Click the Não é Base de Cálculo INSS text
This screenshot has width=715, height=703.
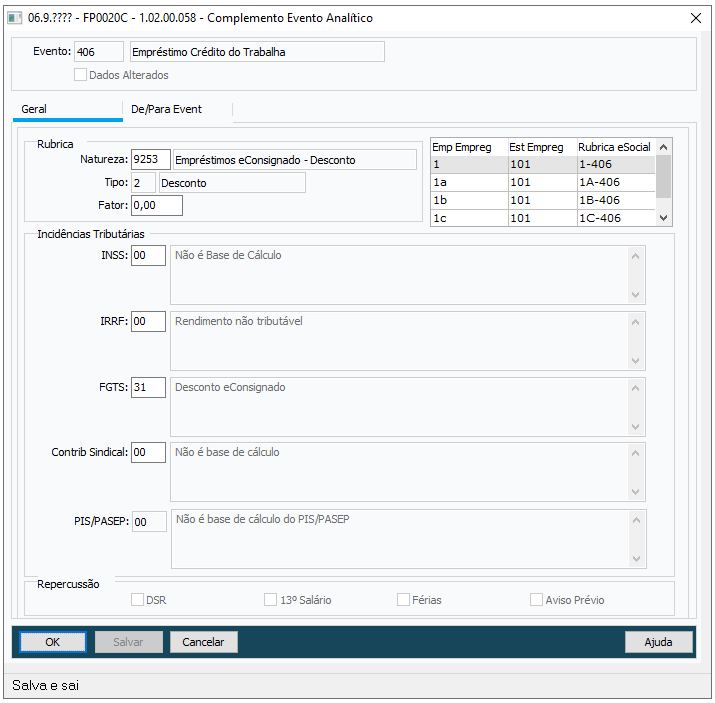coord(228,255)
